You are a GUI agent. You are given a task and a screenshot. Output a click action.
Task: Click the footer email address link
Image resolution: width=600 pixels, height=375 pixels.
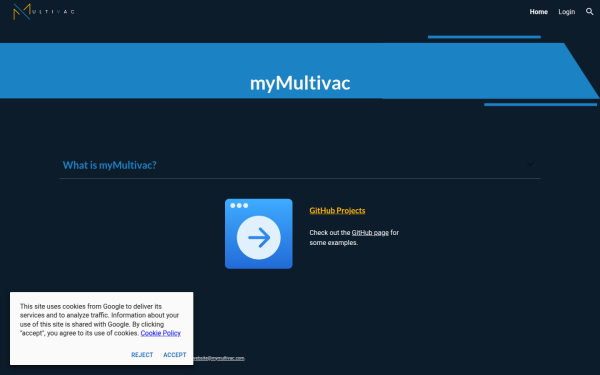point(219,358)
